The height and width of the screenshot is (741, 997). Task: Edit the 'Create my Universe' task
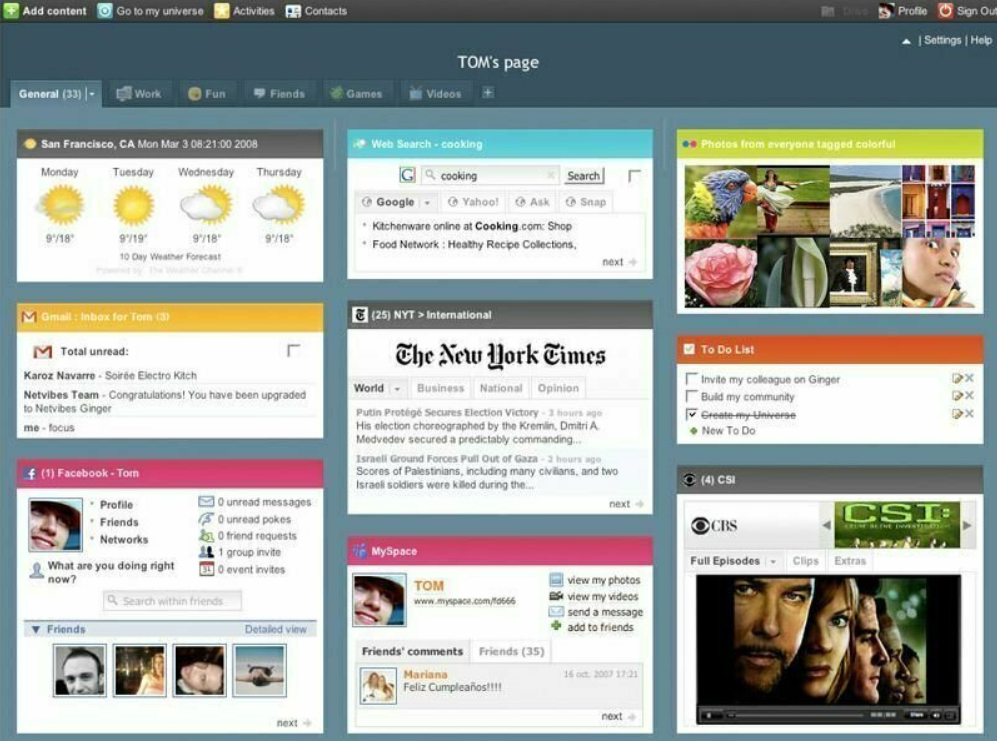[957, 414]
